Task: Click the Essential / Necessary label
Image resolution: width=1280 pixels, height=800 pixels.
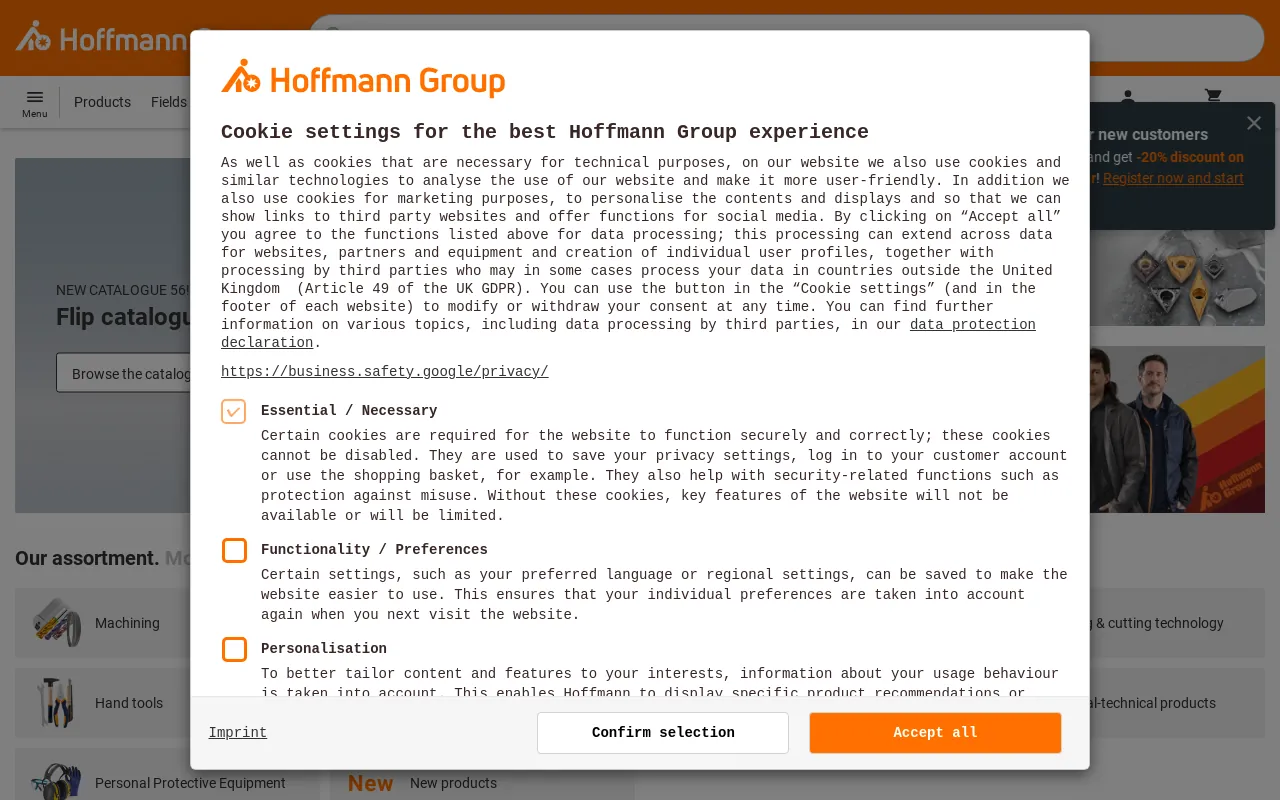Action: [x=349, y=411]
